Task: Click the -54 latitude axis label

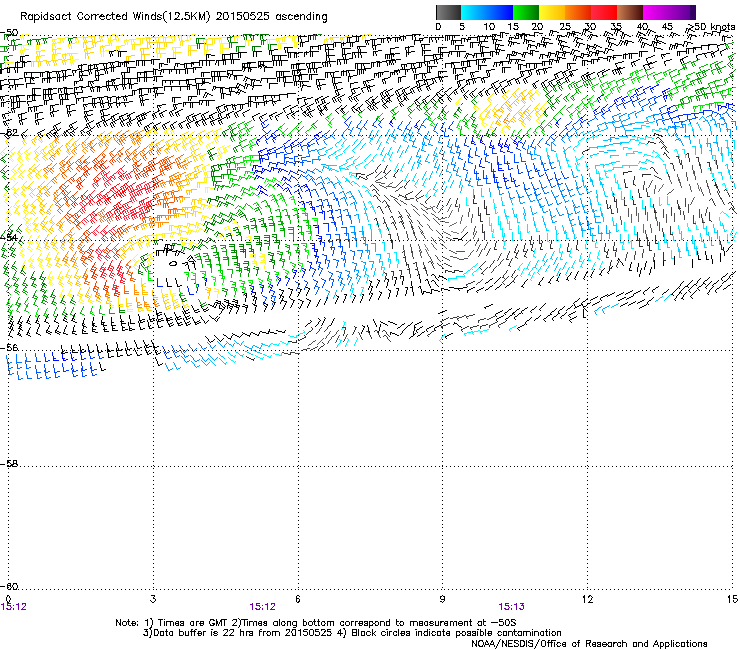Action: coord(9,237)
